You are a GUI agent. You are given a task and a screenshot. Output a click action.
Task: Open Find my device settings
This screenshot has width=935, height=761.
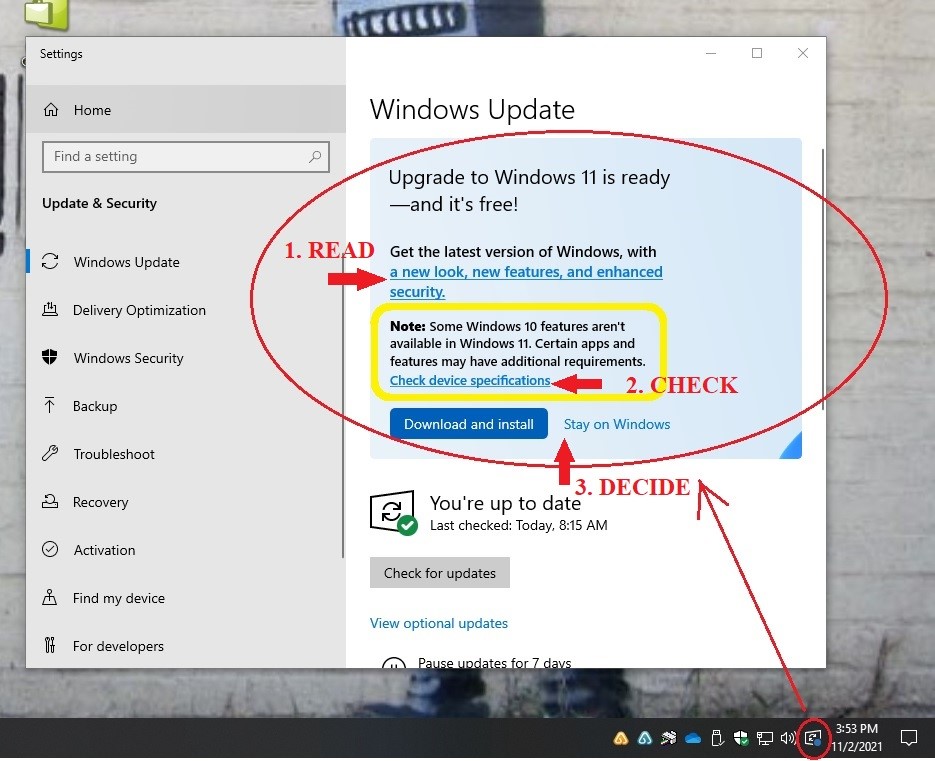118,599
